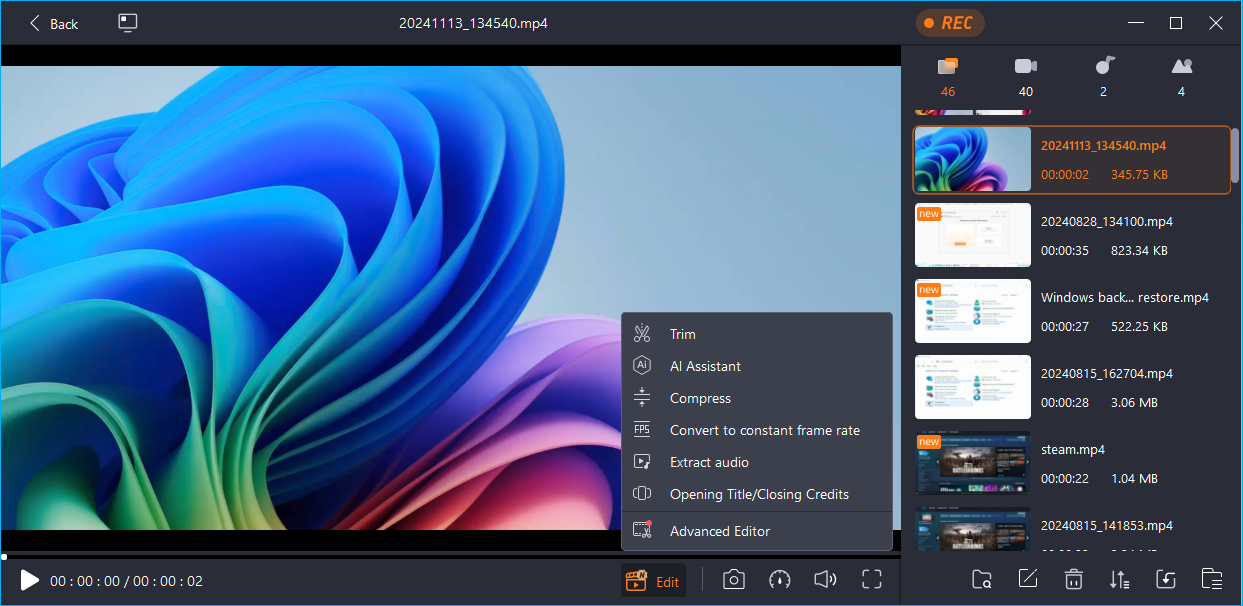Start recording with the REC button
This screenshot has width=1243, height=606.
pyautogui.click(x=949, y=23)
